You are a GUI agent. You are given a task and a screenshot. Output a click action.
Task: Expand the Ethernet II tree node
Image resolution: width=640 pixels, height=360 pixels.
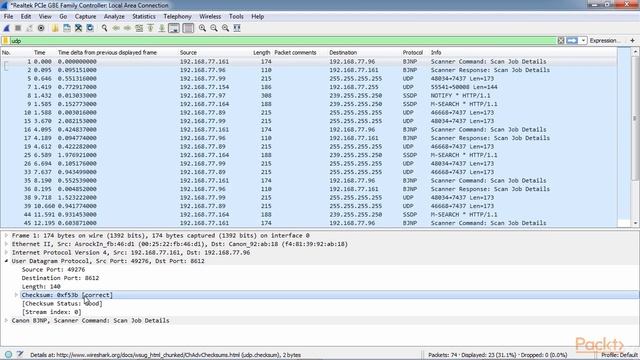tap(6, 244)
